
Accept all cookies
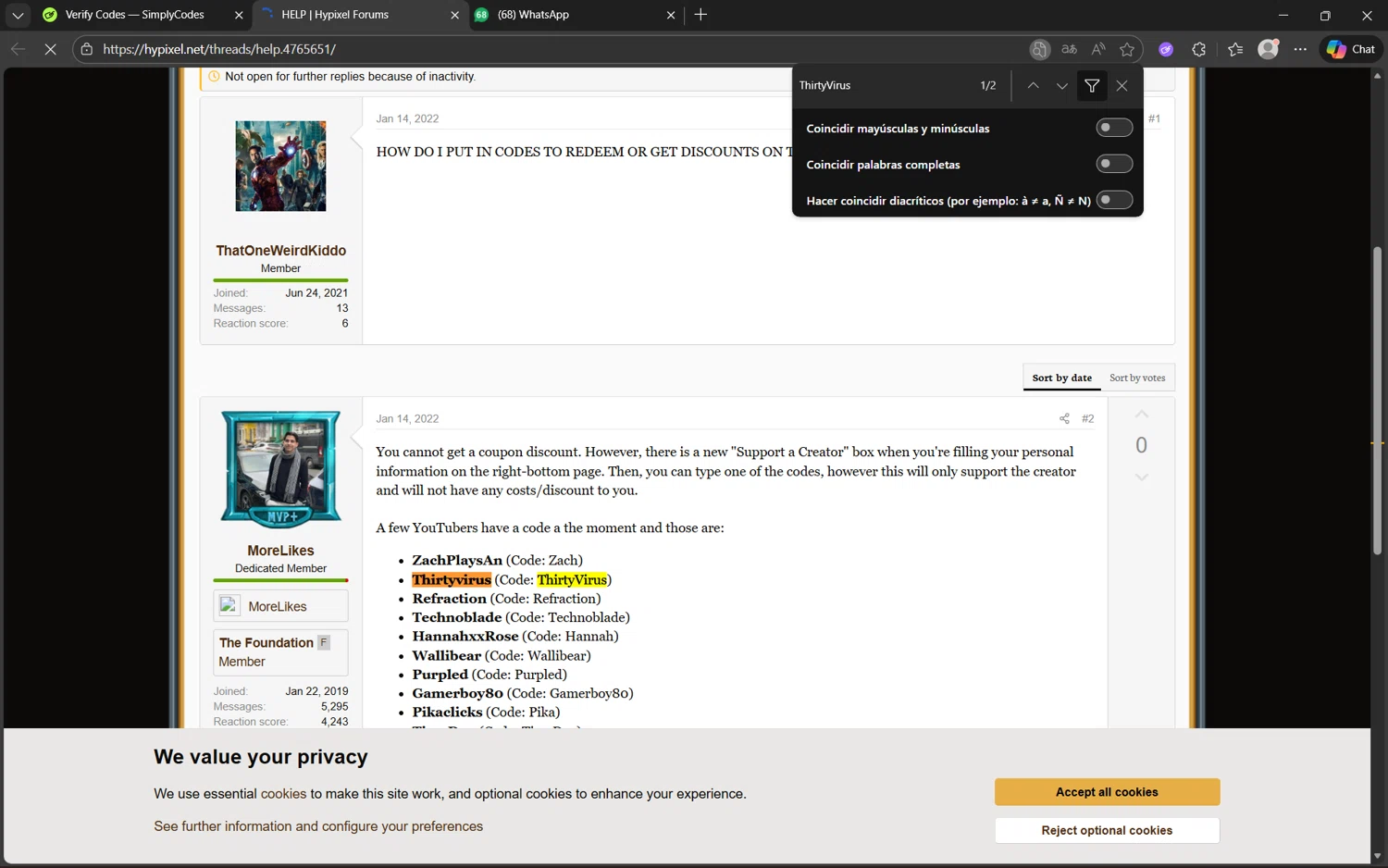[1107, 792]
